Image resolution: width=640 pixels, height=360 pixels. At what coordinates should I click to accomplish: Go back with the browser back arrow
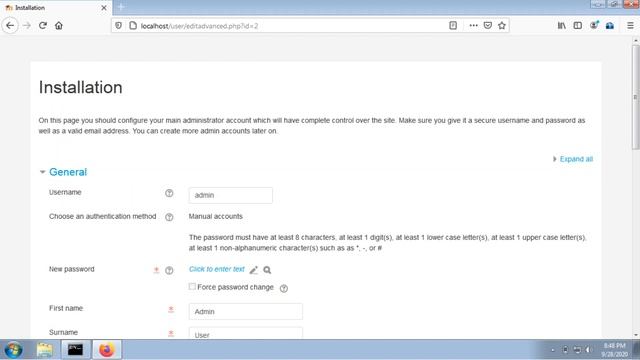[10, 25]
